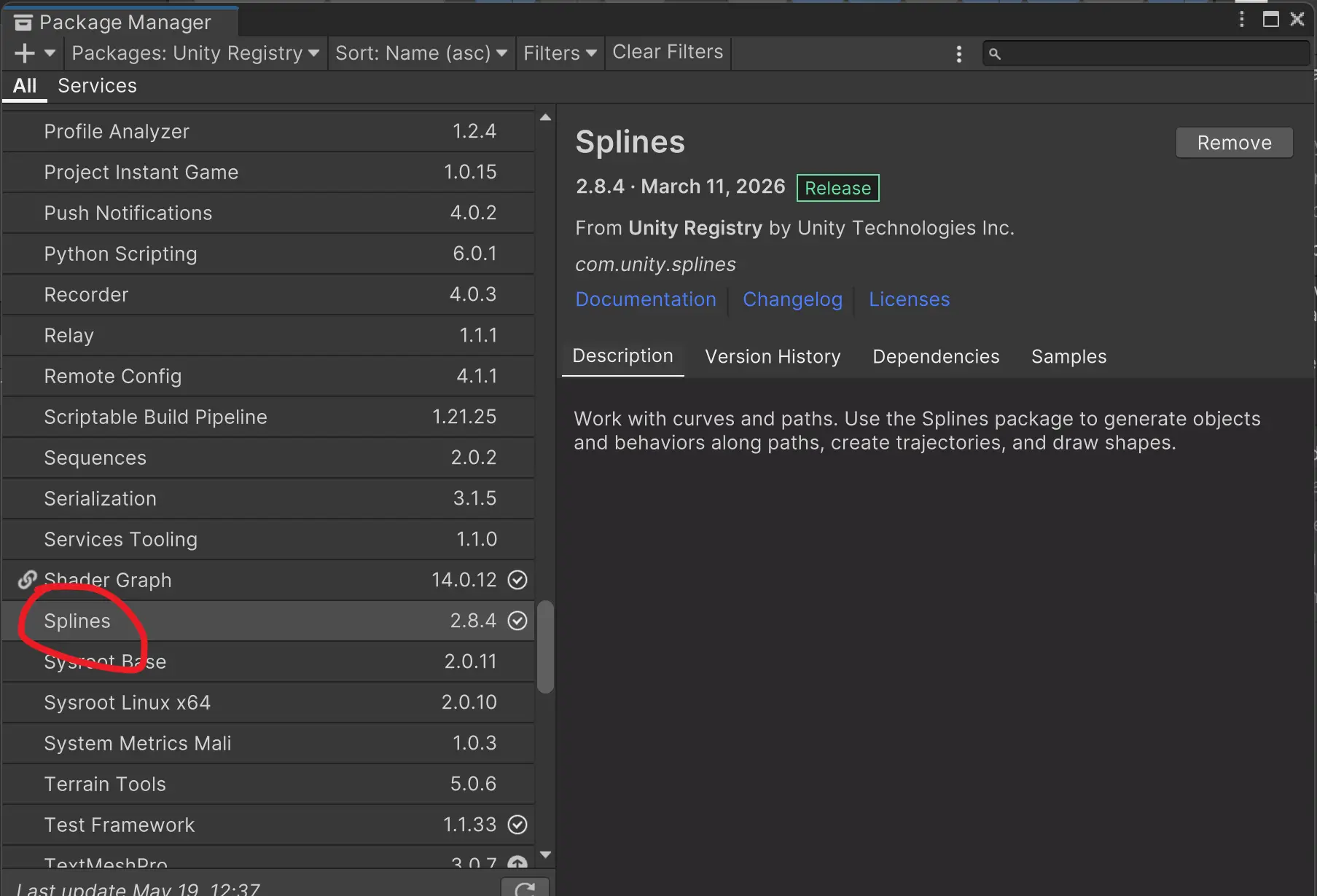Screen dimensions: 1317x896
Task: Select the Profile Analyzer package
Action: coord(268,131)
